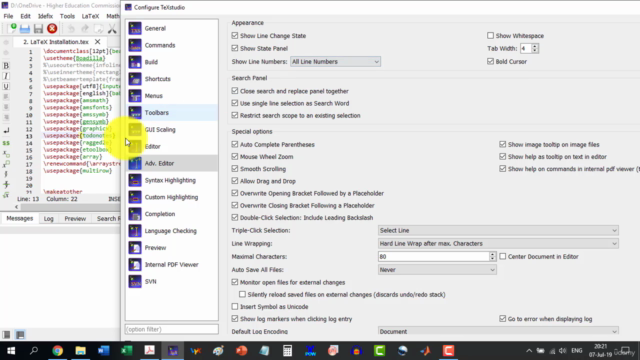This screenshot has width=640, height=360.
Task: Open Chrome from the taskbar
Action: tap(58, 351)
